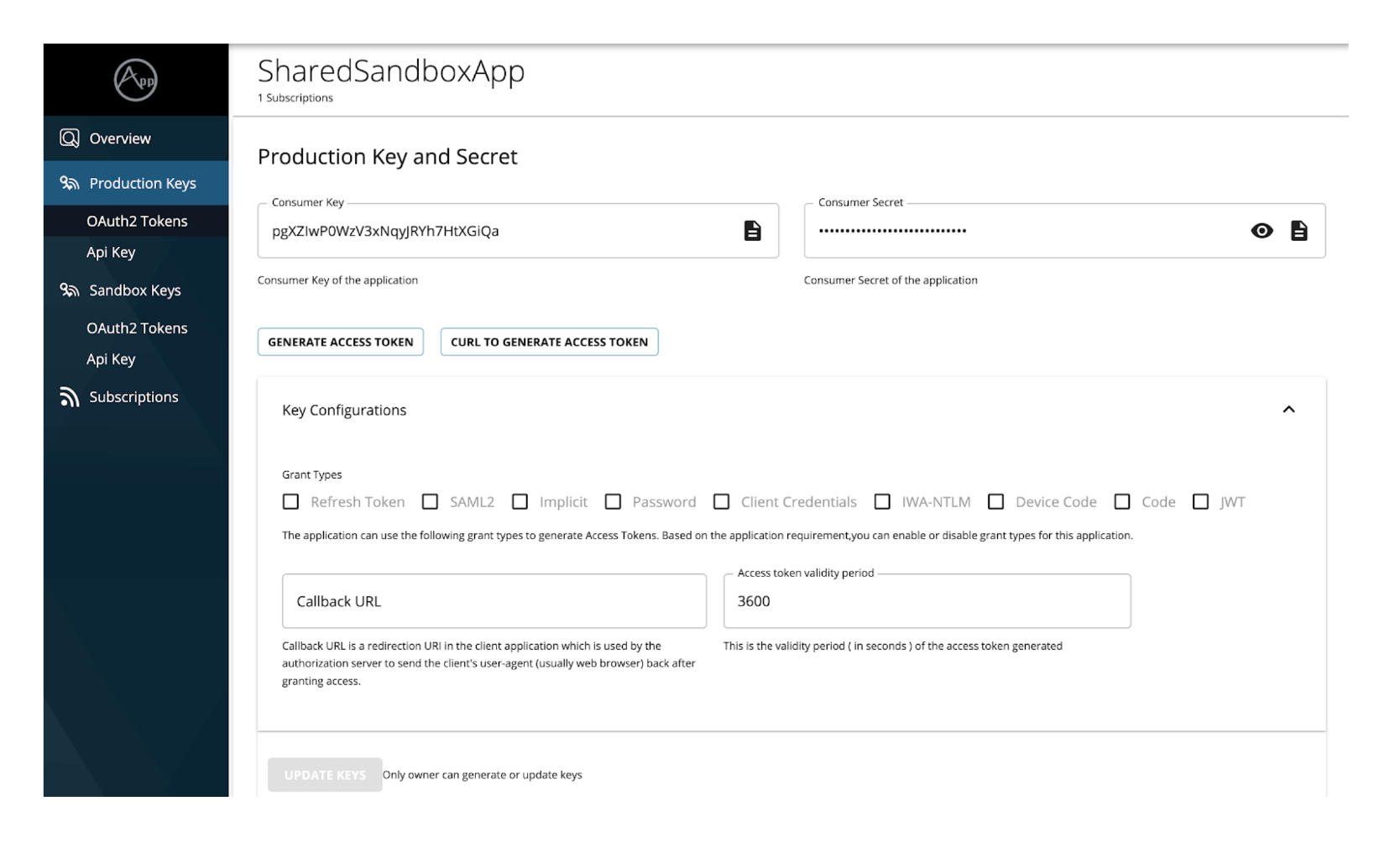Click the 'Grant Types' label
This screenshot has width=1400, height=843.
[x=312, y=474]
